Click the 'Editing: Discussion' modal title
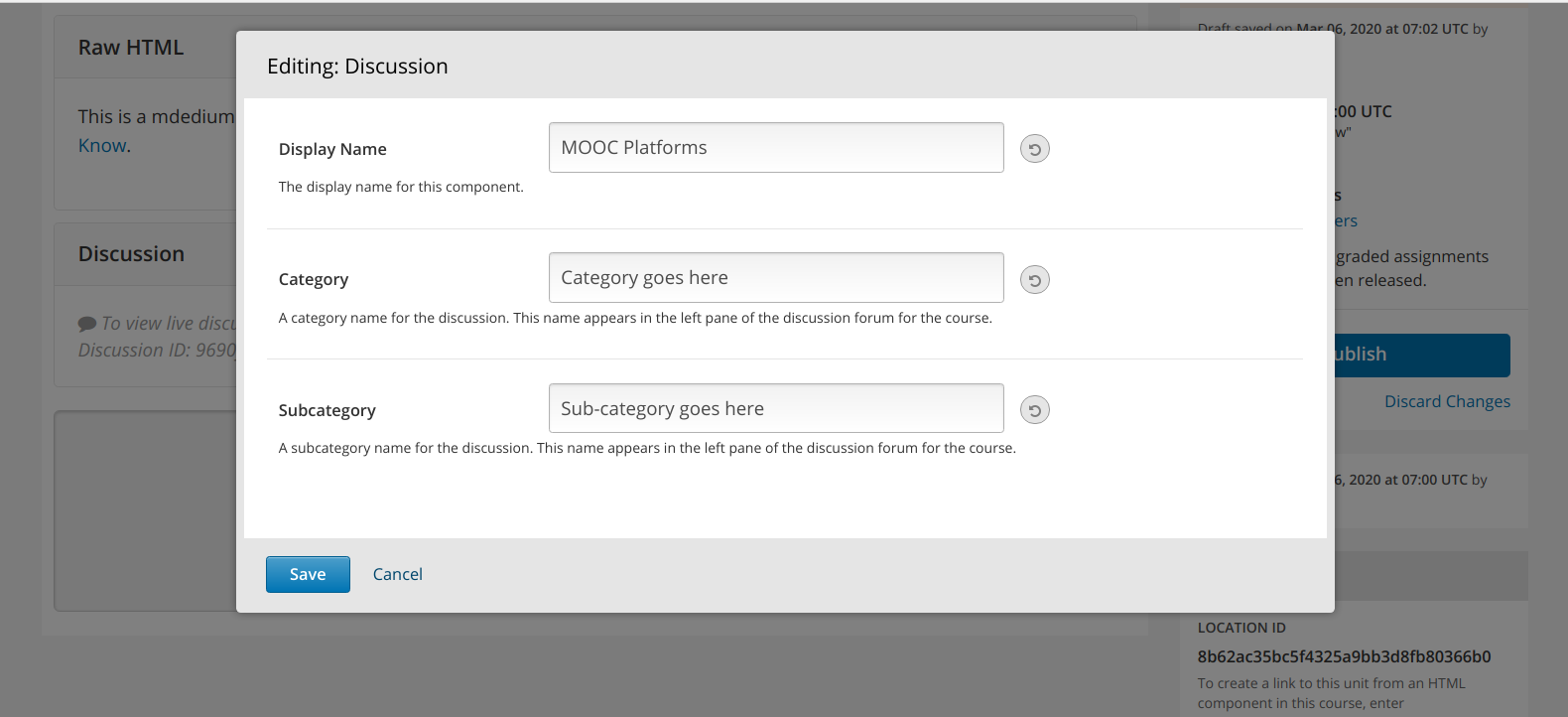Screen dimensions: 1568x717 (x=357, y=67)
